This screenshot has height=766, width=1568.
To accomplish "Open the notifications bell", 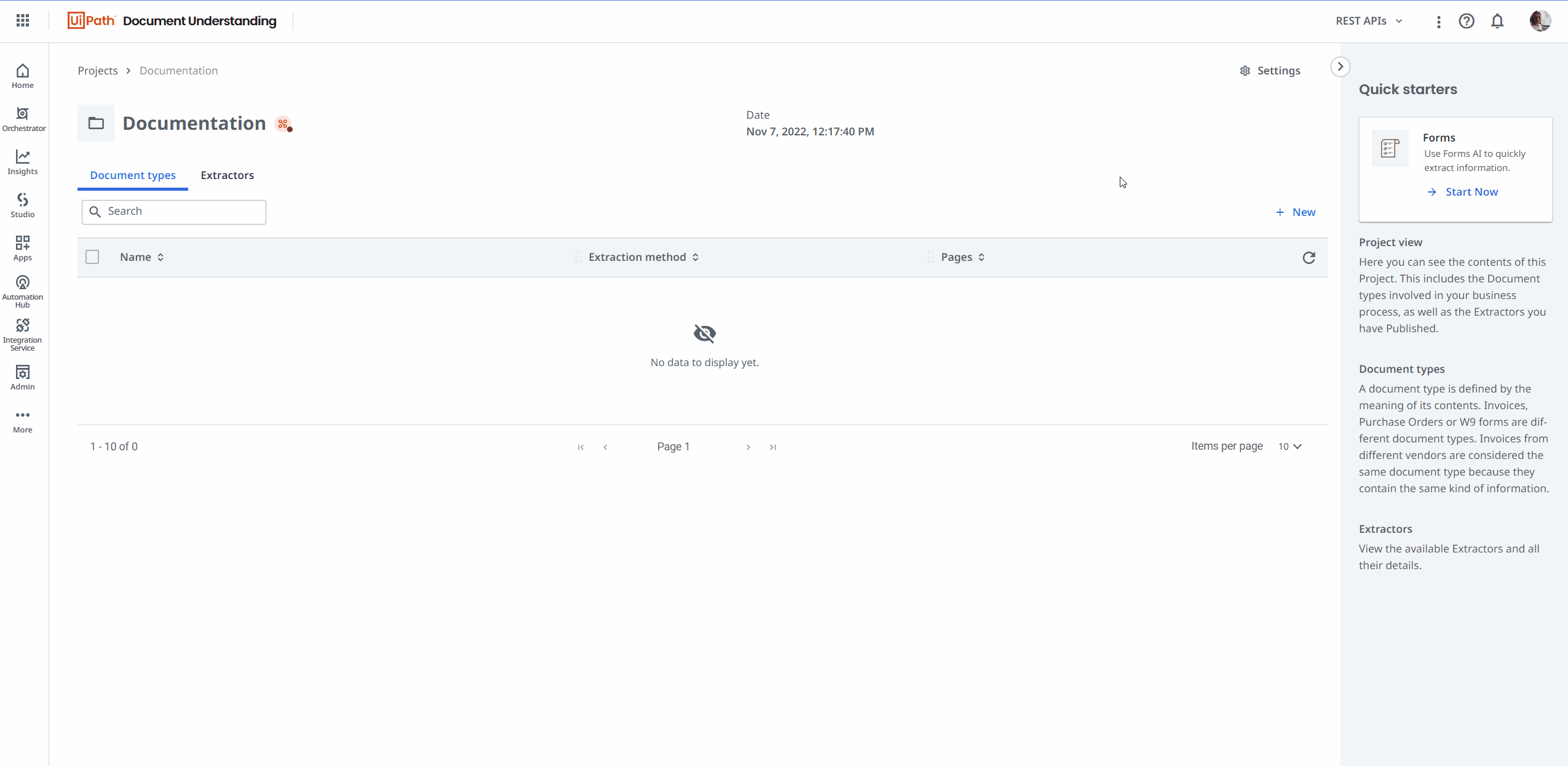I will click(x=1497, y=21).
